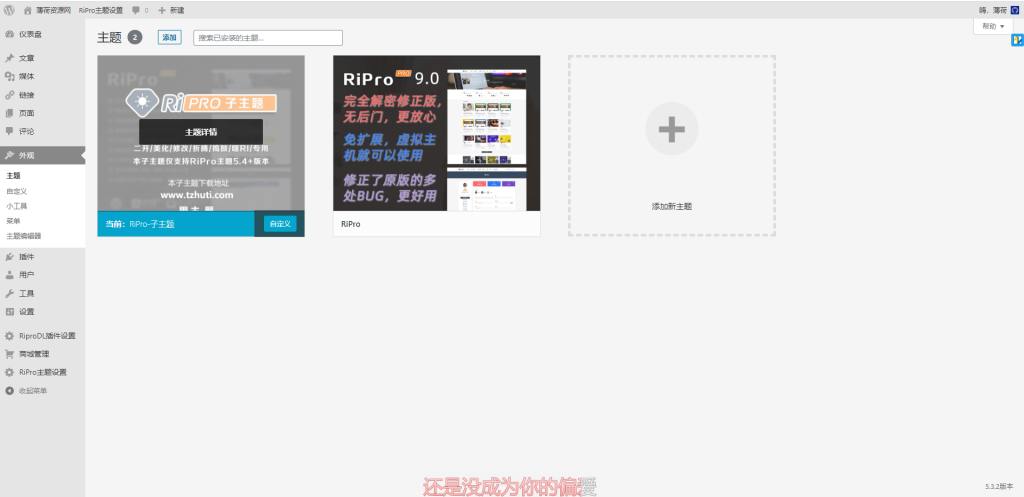This screenshot has height=497, width=1024.
Task: Click the 添加新主题 label
Action: point(671,206)
